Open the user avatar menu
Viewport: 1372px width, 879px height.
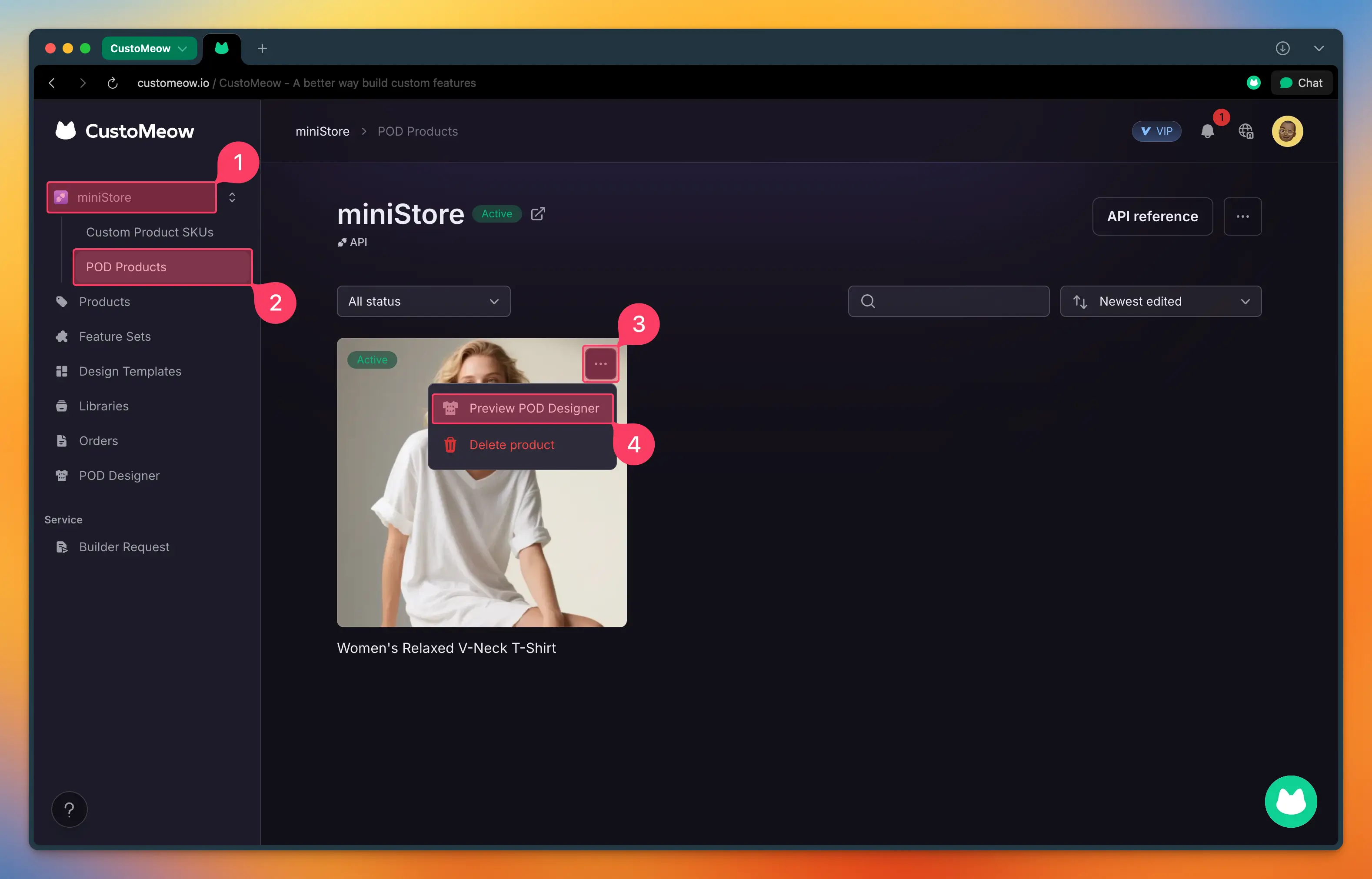[1287, 131]
